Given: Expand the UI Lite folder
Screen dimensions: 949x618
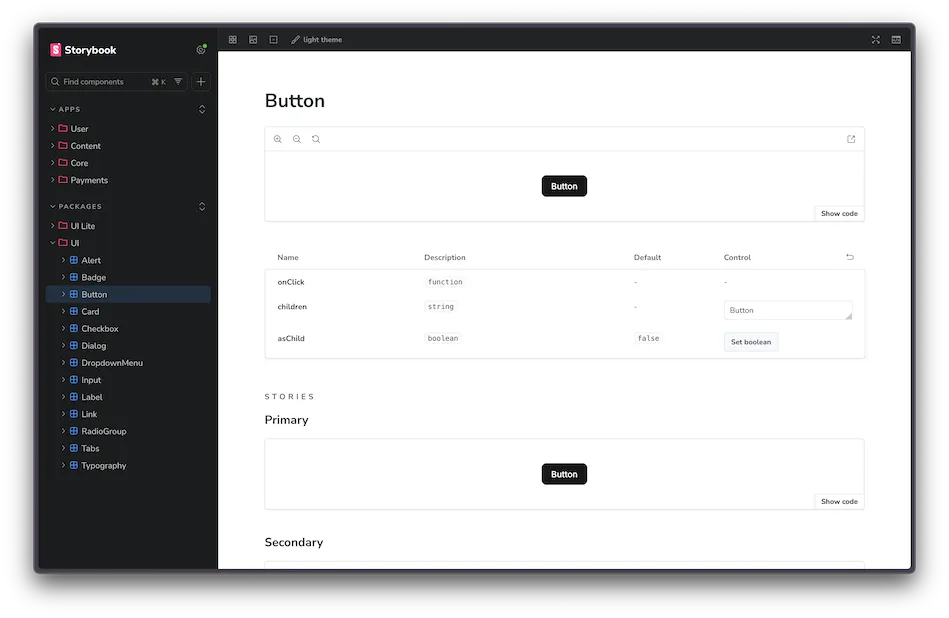Looking at the screenshot, I should [82, 226].
